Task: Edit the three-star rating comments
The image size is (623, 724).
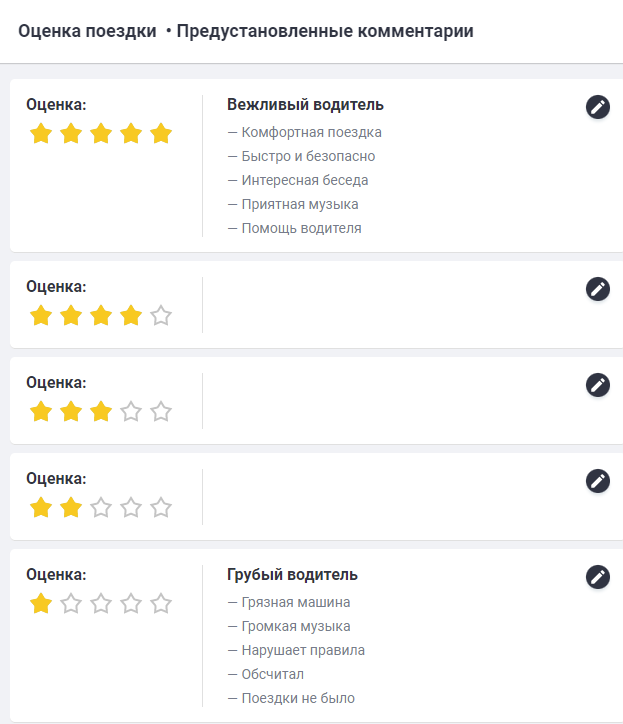Action: coord(598,385)
